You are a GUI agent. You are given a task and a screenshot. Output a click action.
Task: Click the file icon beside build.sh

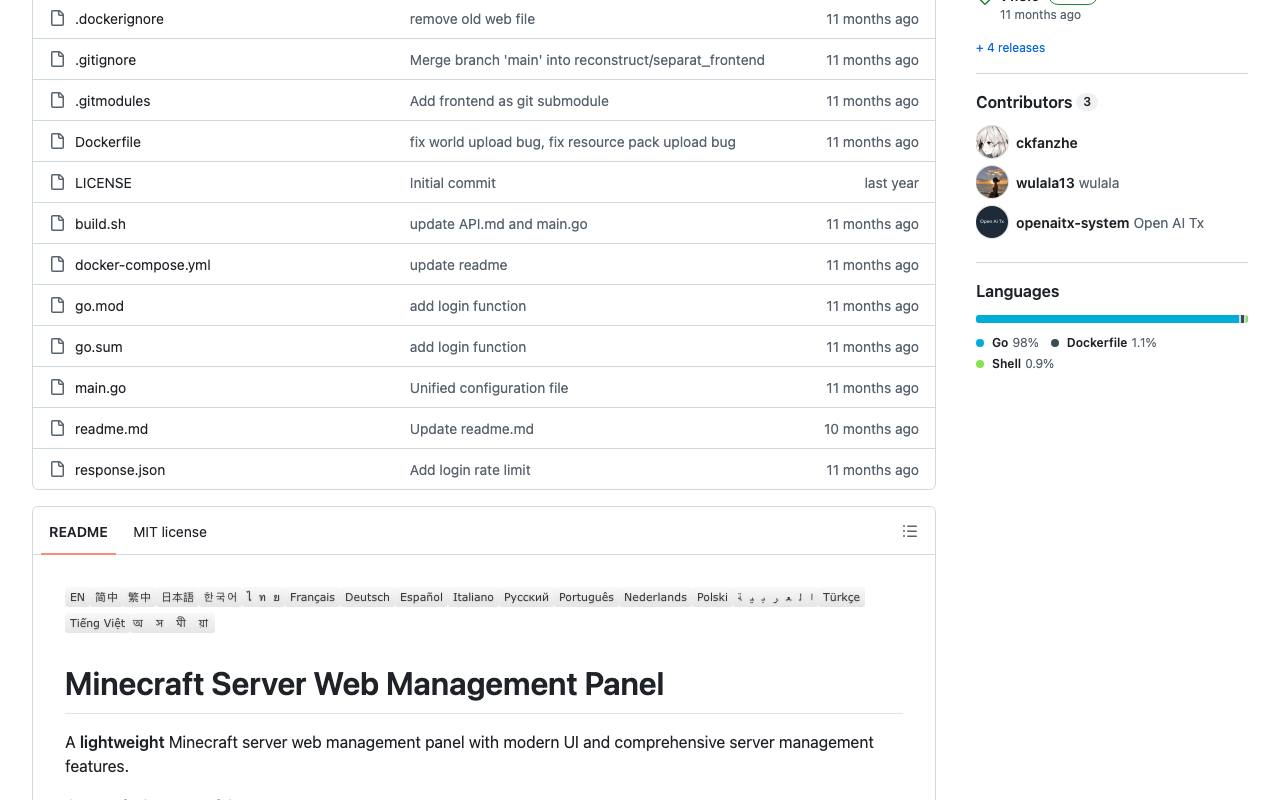57,223
